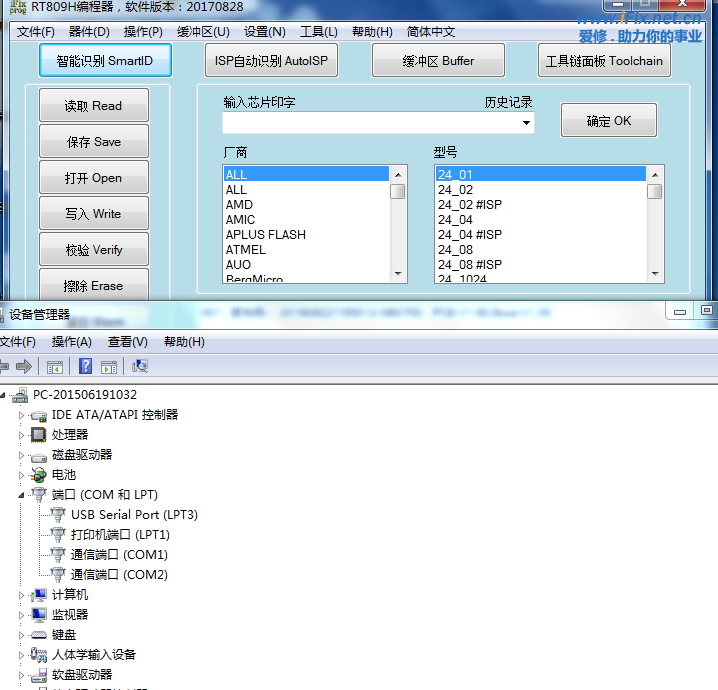Open the Toolchain panel button
The height and width of the screenshot is (690, 718).
tap(604, 60)
